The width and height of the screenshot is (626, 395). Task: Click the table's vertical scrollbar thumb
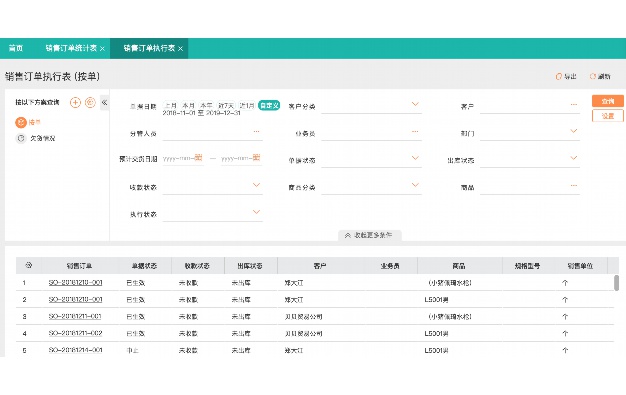[x=616, y=283]
